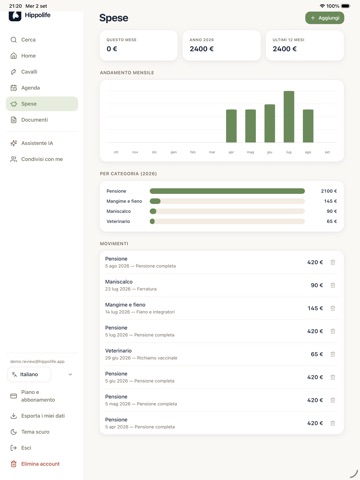Delete the Maniscalco 90 € entry

[x=333, y=285]
